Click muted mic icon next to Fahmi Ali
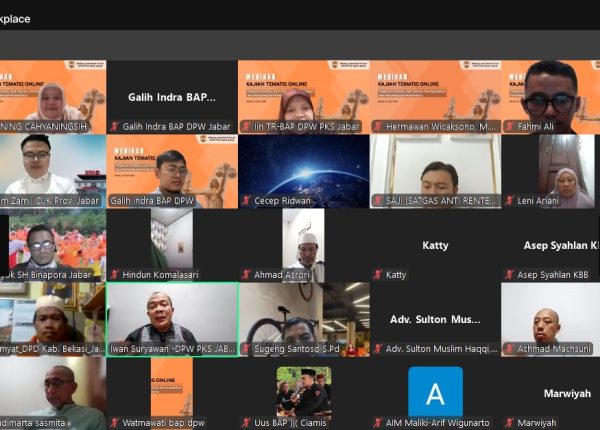This screenshot has width=600, height=430. click(x=509, y=127)
